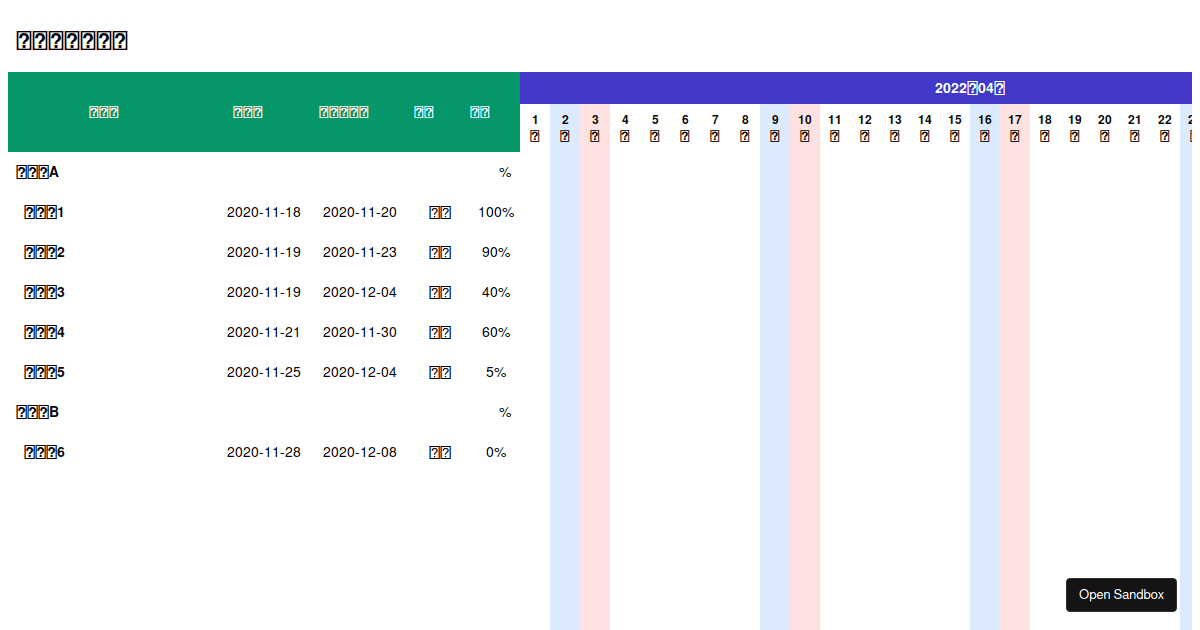This screenshot has width=1200, height=630.
Task: Click the first green column header
Action: coord(104,112)
